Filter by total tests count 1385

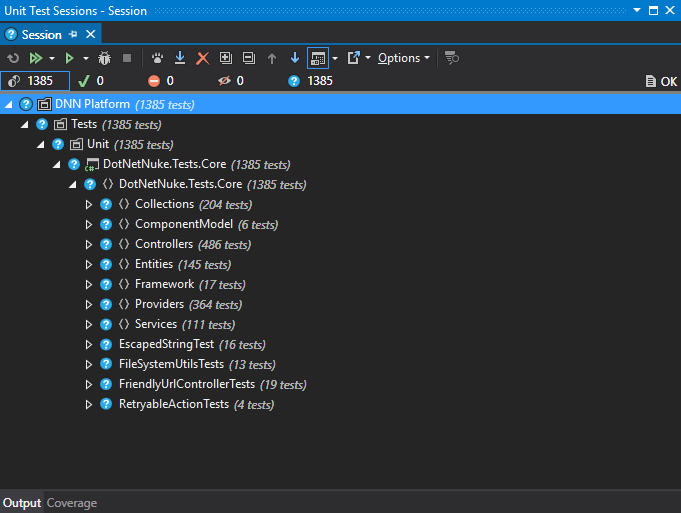pos(35,81)
